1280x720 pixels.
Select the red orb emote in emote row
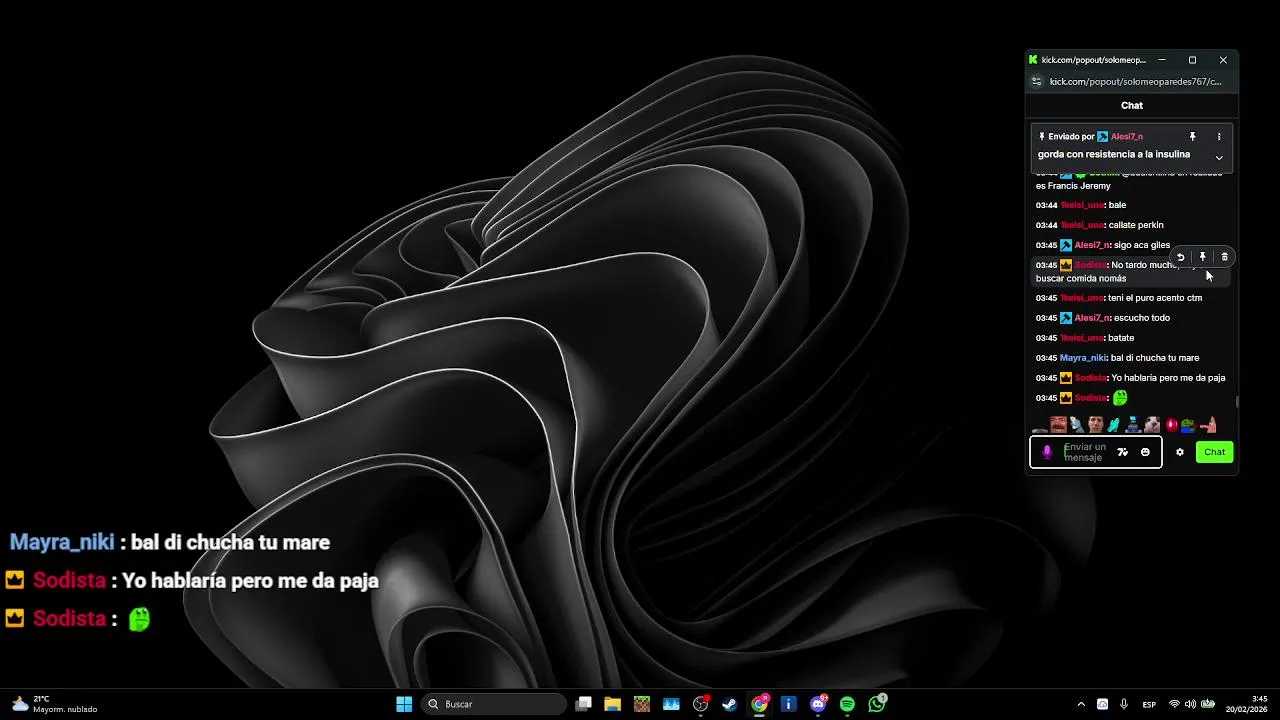coord(1171,425)
